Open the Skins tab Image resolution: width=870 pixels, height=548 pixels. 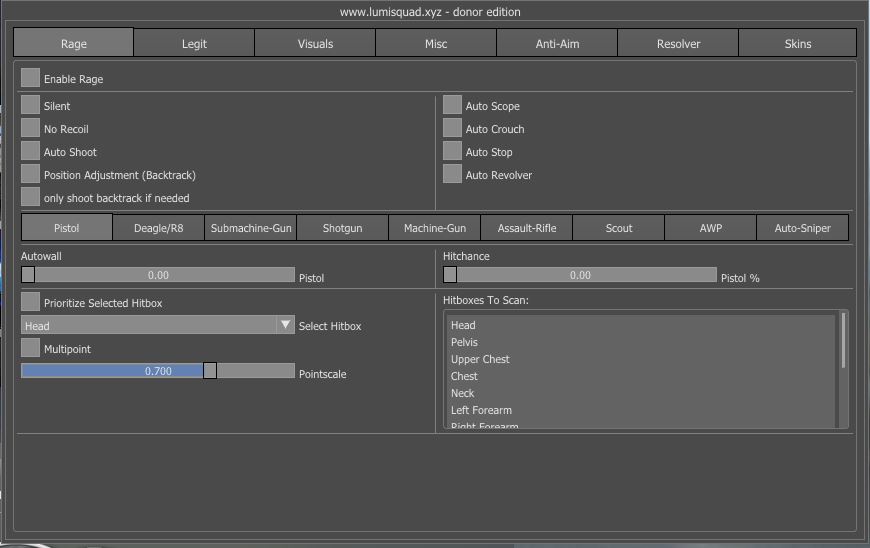click(797, 43)
